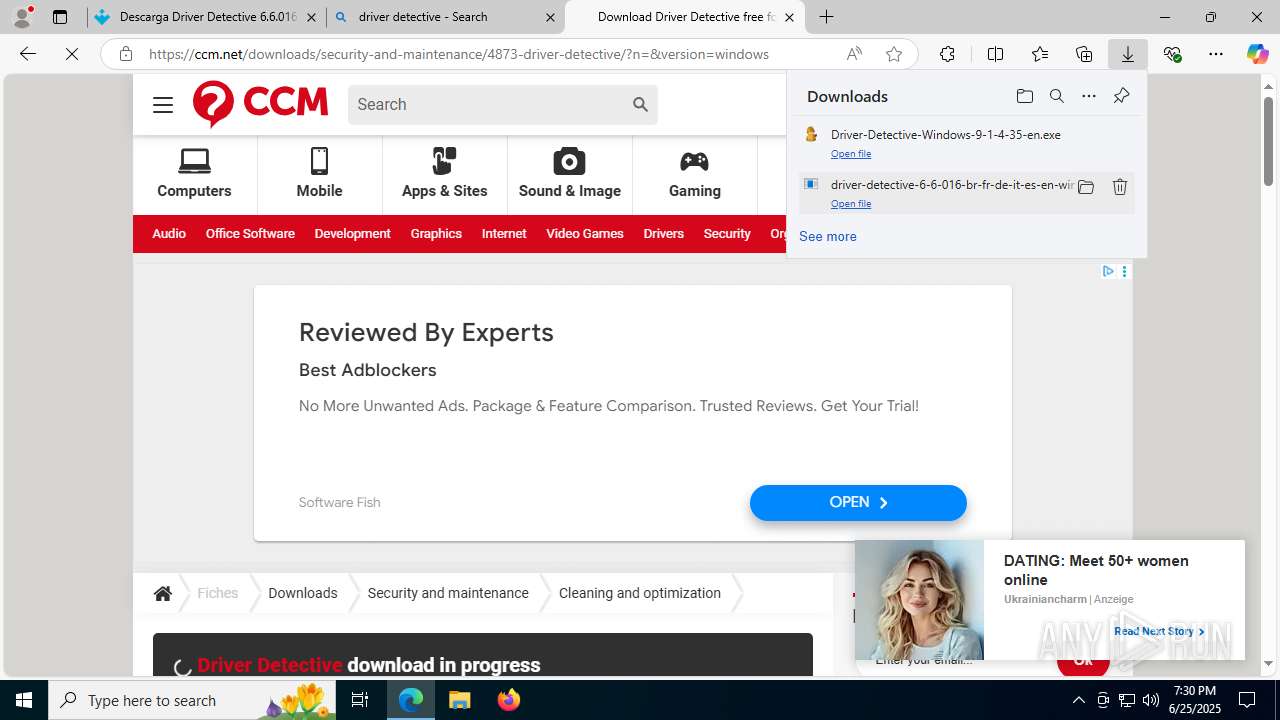Image resolution: width=1280 pixels, height=720 pixels.
Task: Close the driver detective Search tab
Action: pyautogui.click(x=550, y=17)
